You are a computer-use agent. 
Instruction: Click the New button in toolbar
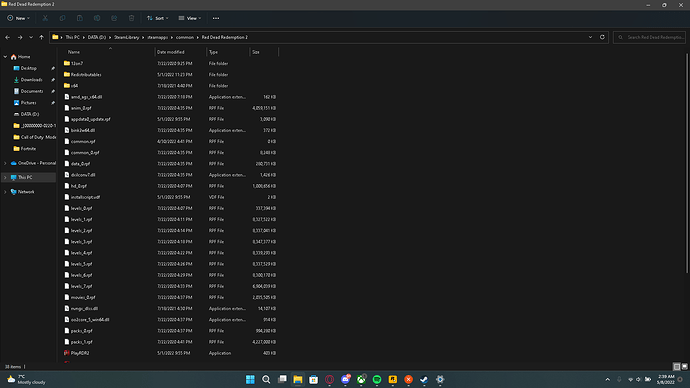point(18,18)
